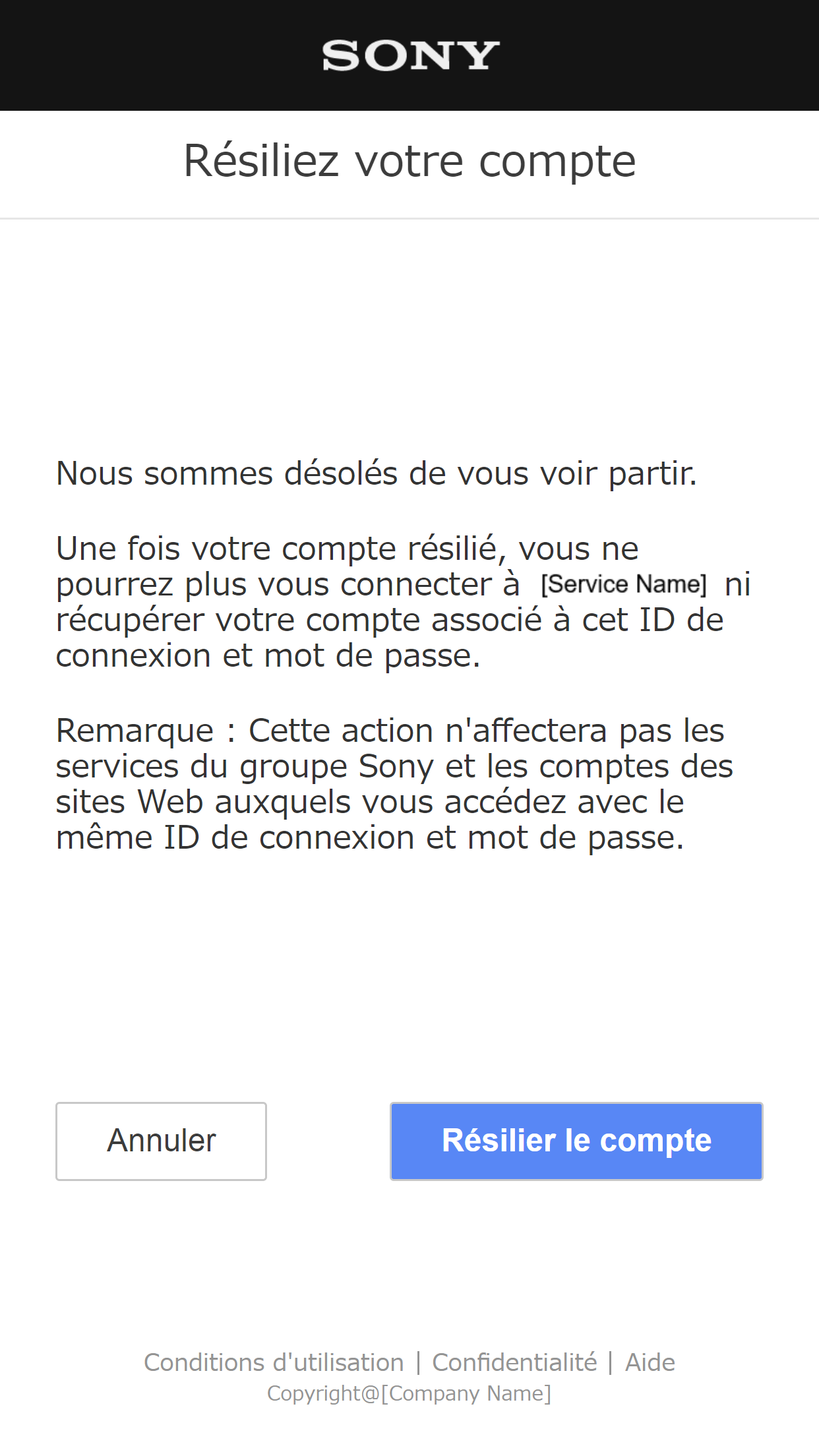Image resolution: width=819 pixels, height=1456 pixels.
Task: Open the Aide help link
Action: point(650,1362)
